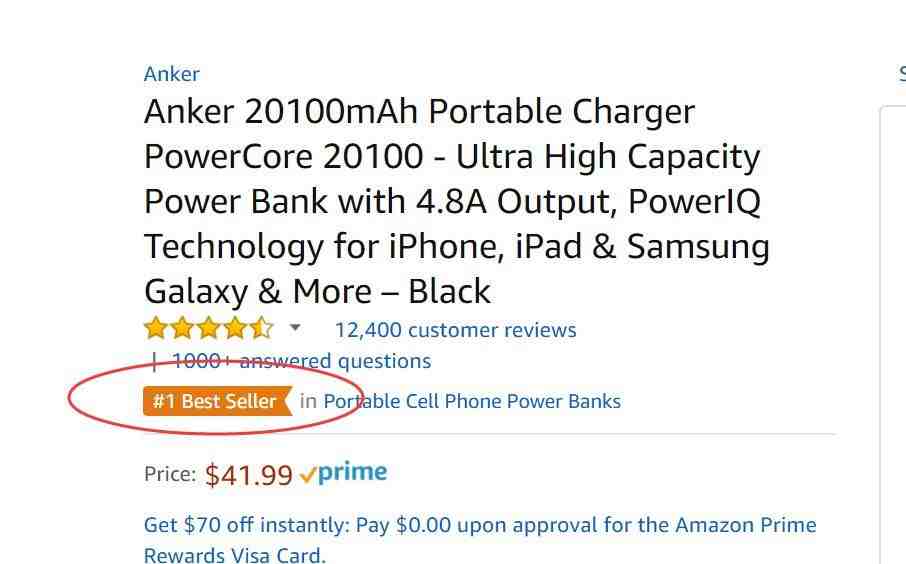Click the word "in" after the Best Seller badge
The height and width of the screenshot is (564, 906).
click(308, 401)
